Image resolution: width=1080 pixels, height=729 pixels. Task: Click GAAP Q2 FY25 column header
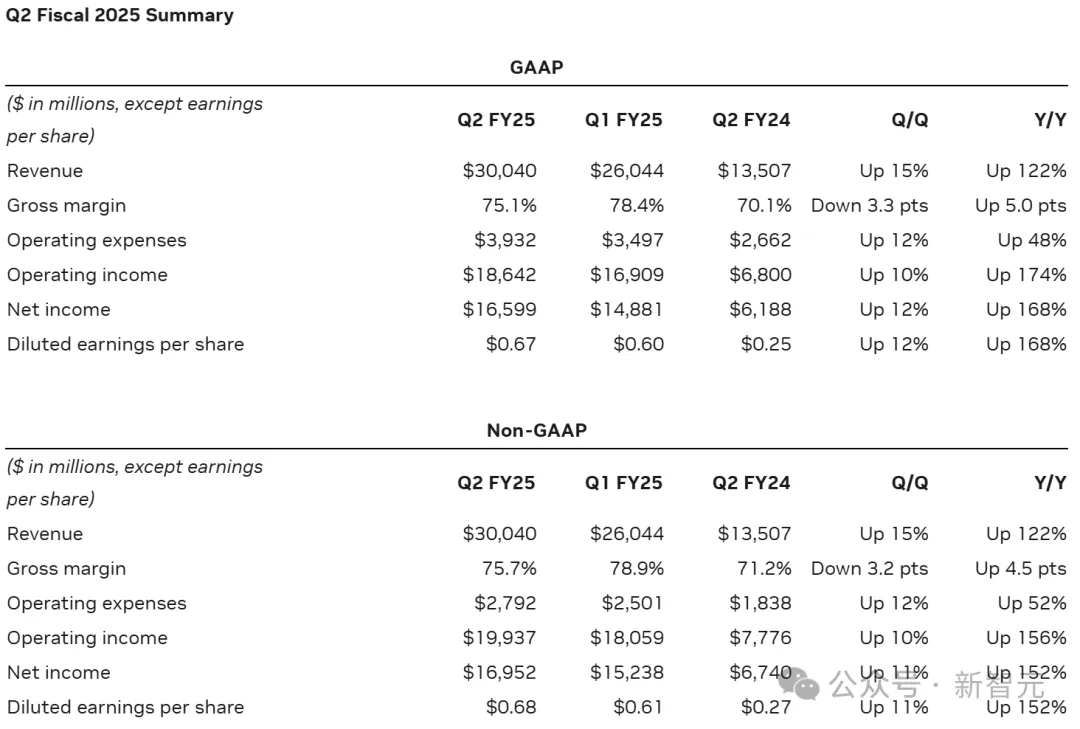[496, 120]
